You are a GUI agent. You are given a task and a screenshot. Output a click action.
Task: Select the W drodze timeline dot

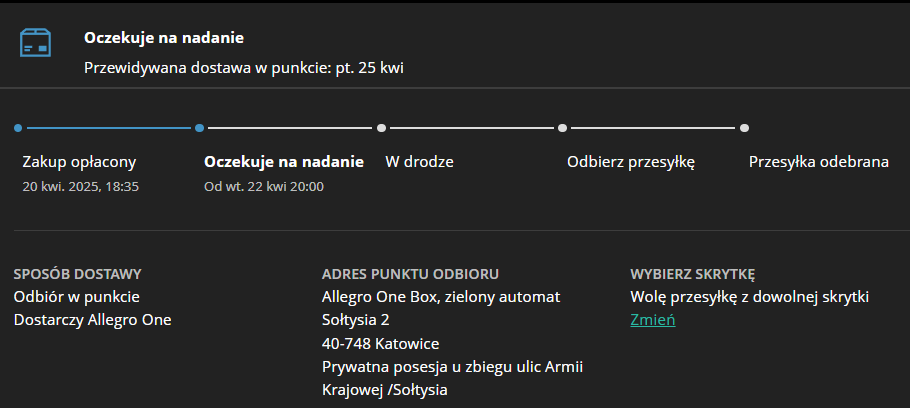tap(381, 128)
